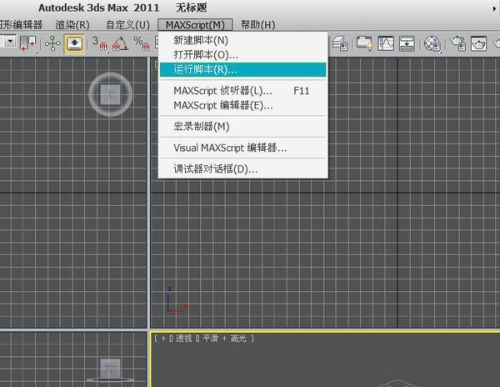Click the Use Pivot Point Center icon
This screenshot has width=500, height=387.
[28, 44]
